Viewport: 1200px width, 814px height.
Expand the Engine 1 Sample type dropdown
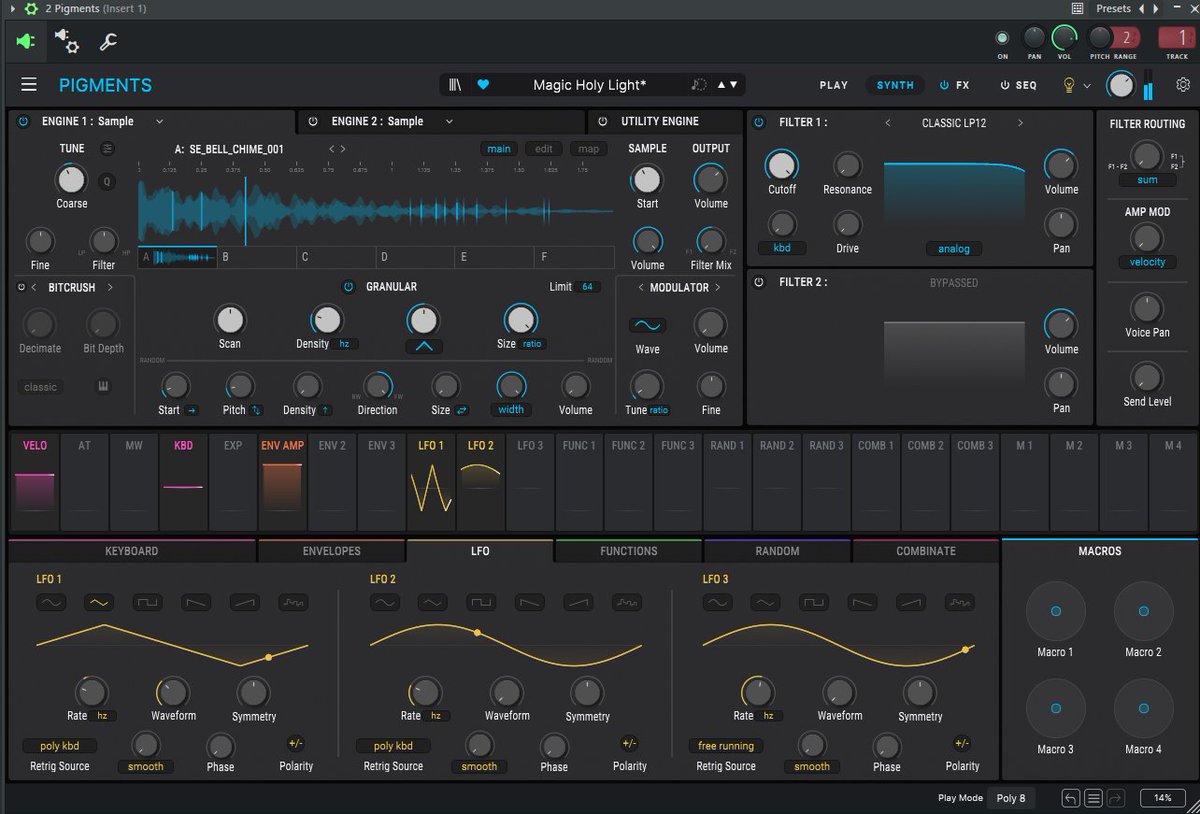coord(159,121)
